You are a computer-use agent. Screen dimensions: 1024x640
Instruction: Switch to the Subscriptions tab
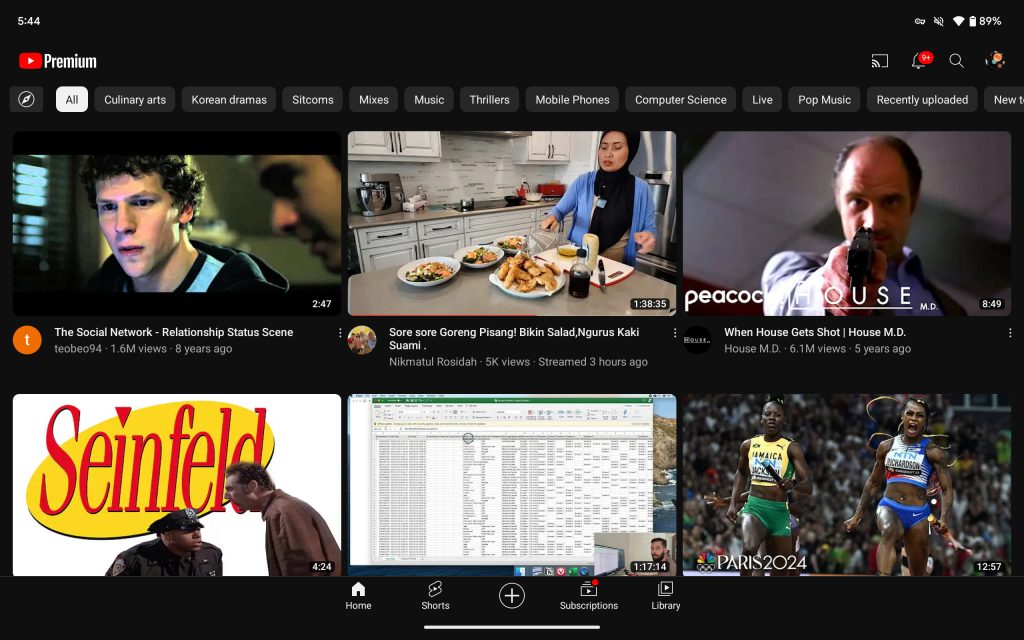pyautogui.click(x=588, y=596)
